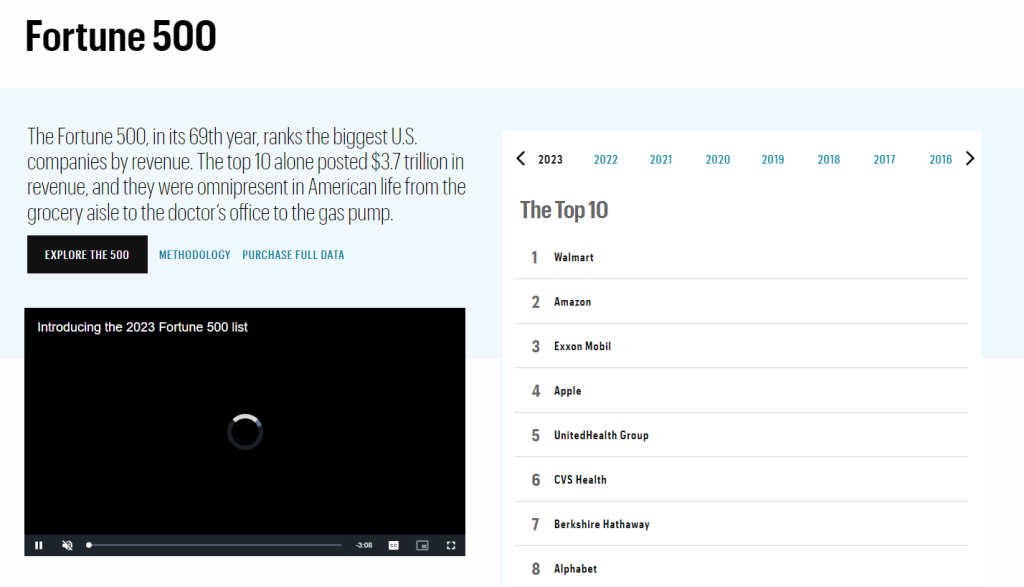Click the Explore the 500 button

coord(87,255)
